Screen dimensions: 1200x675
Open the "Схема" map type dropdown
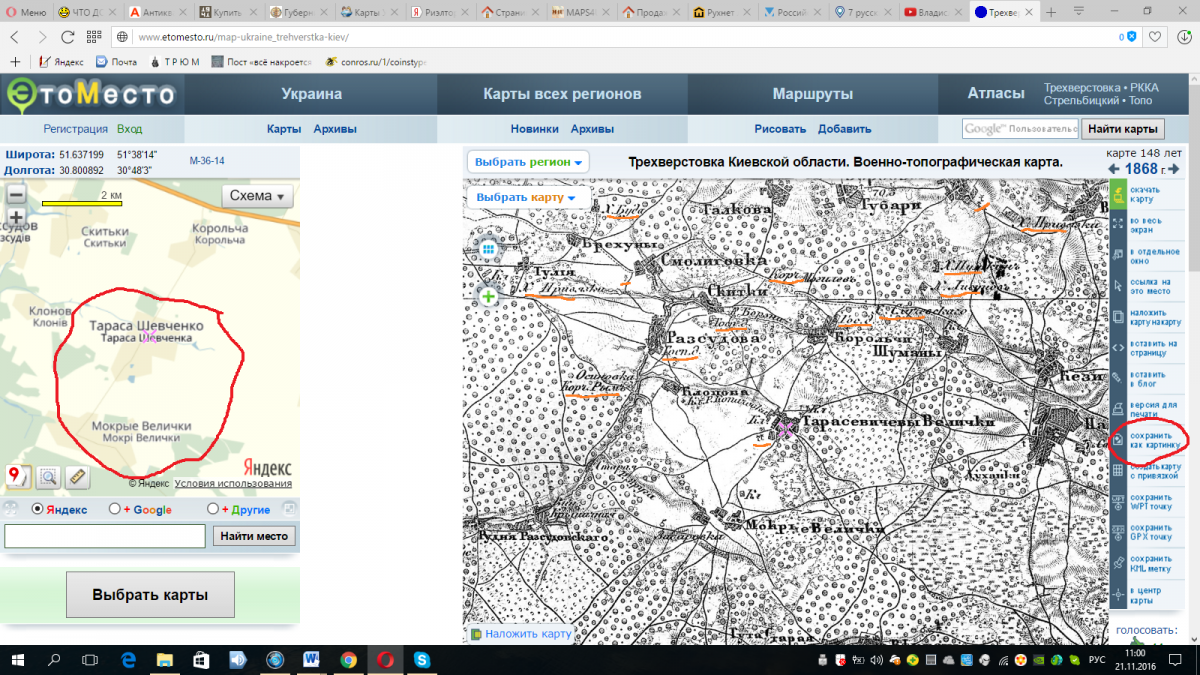[257, 196]
